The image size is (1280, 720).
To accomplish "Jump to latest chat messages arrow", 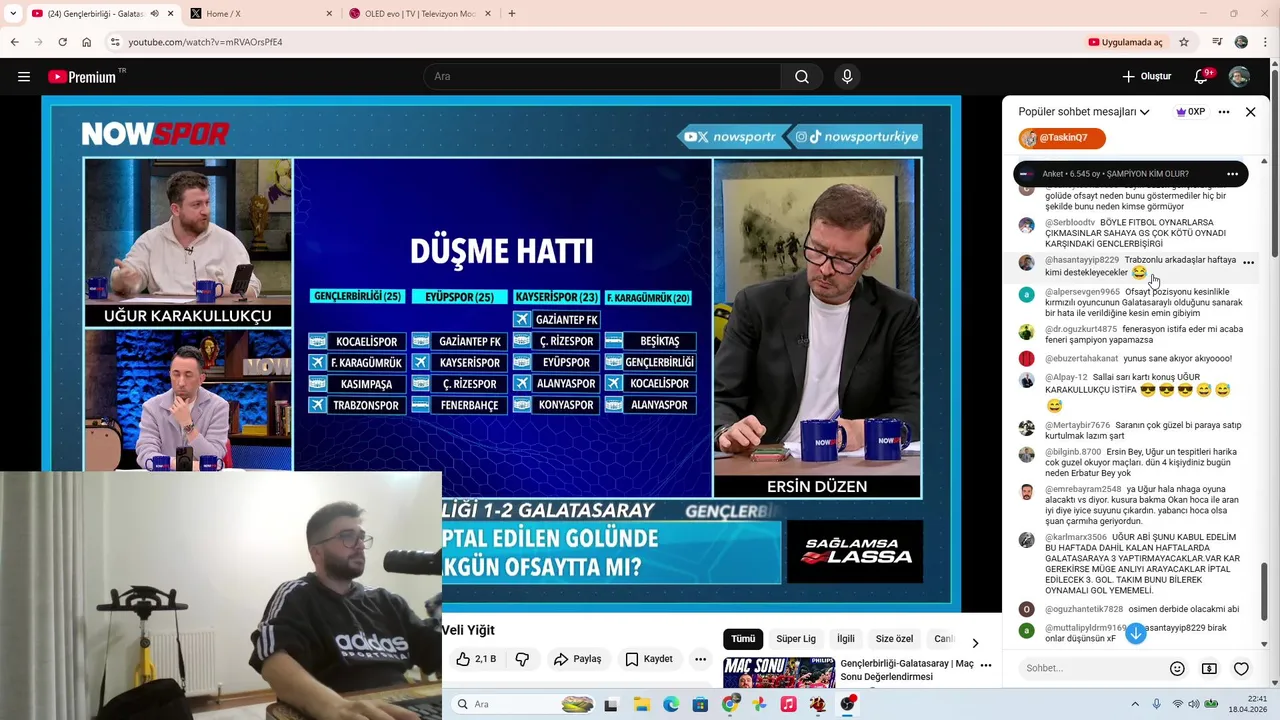I will 1135,633.
